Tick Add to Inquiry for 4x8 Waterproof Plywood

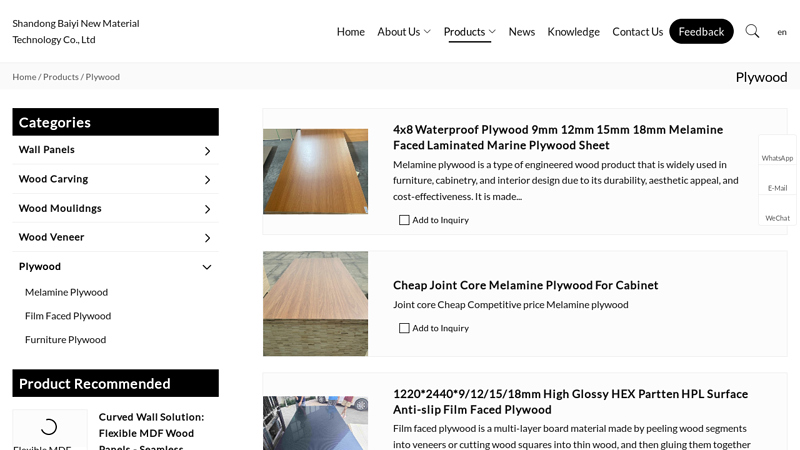click(x=404, y=220)
